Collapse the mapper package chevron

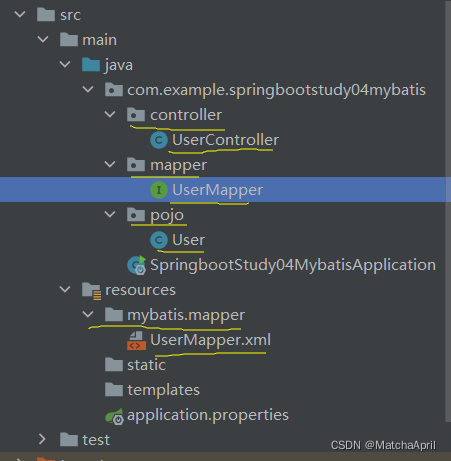point(110,164)
